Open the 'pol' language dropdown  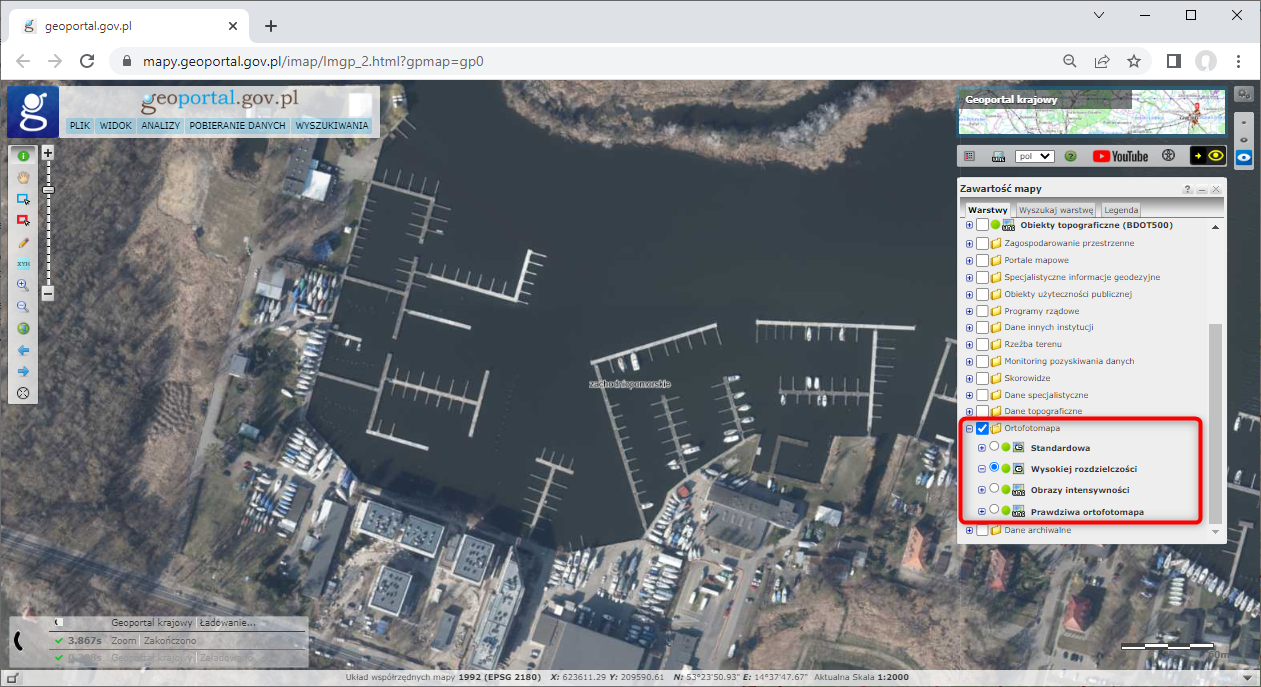pos(1034,156)
